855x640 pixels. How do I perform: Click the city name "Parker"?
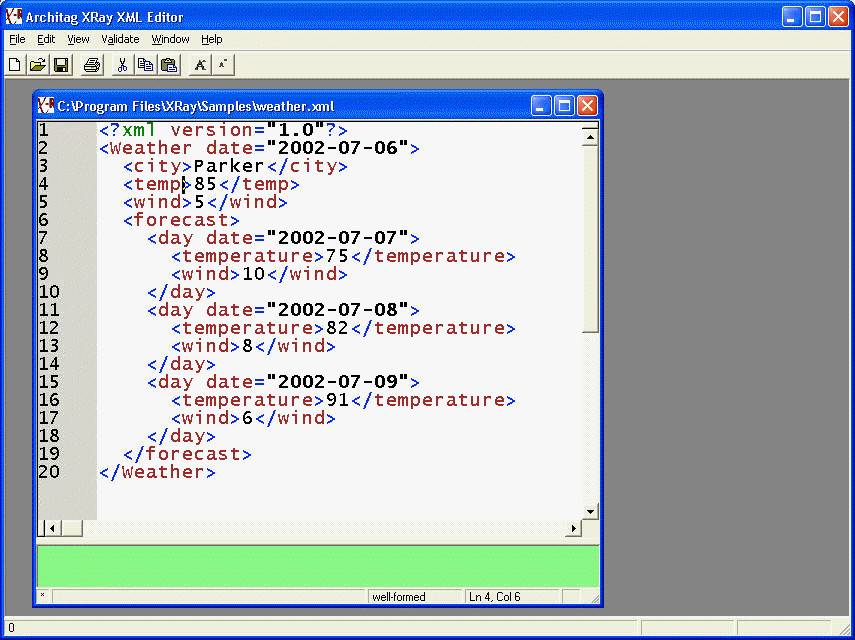[x=228, y=166]
